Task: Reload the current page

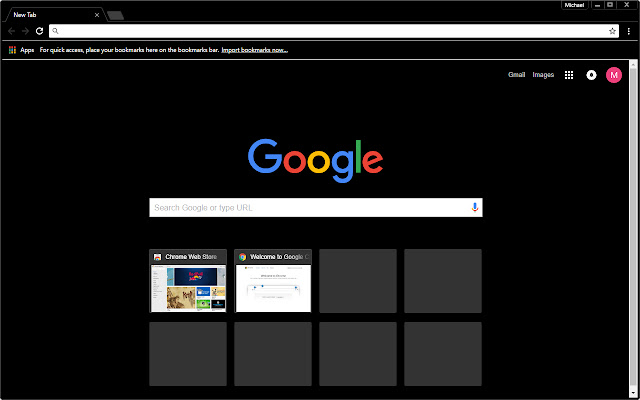Action: [x=39, y=31]
